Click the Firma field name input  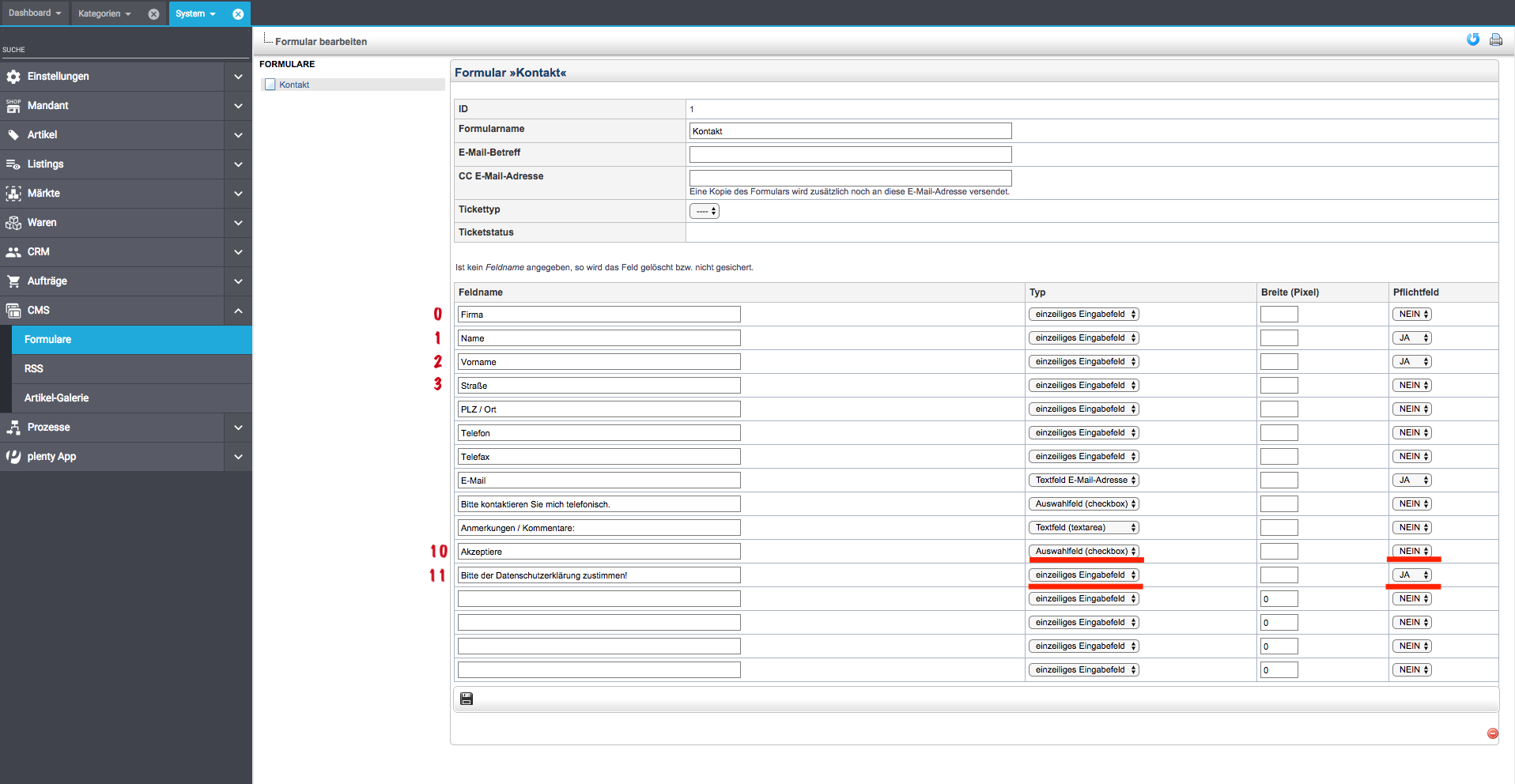click(x=599, y=315)
